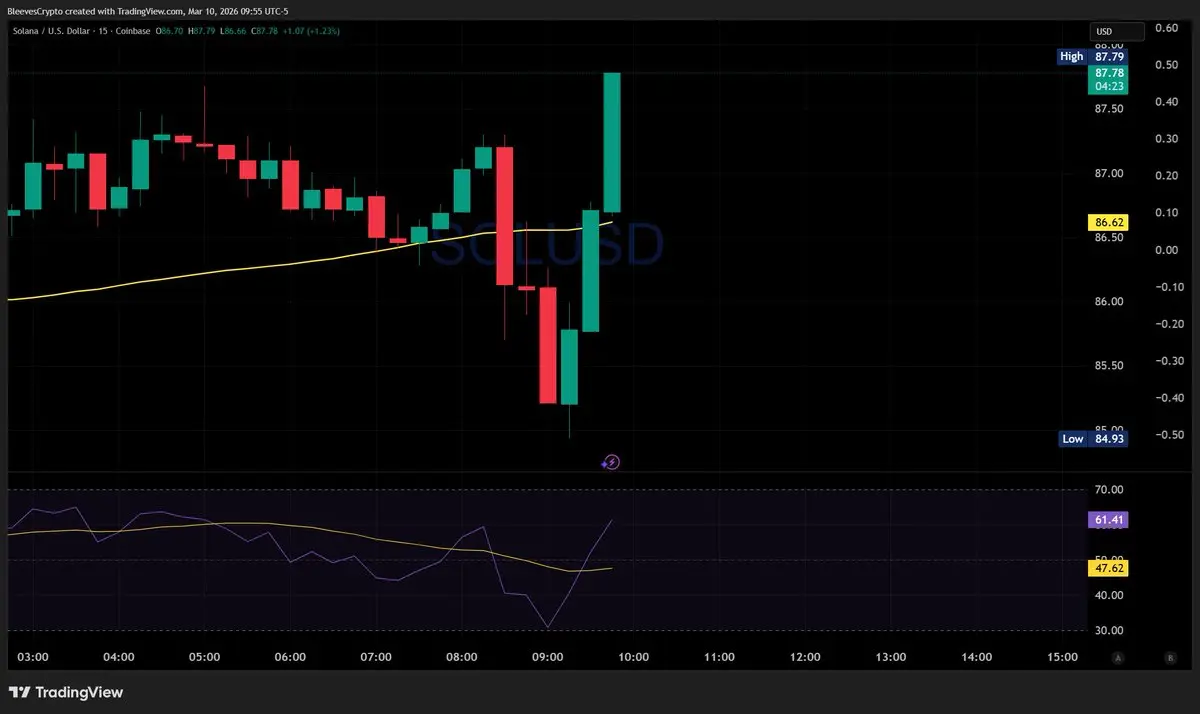Click the large red candle after 08:00

pyautogui.click(x=504, y=216)
